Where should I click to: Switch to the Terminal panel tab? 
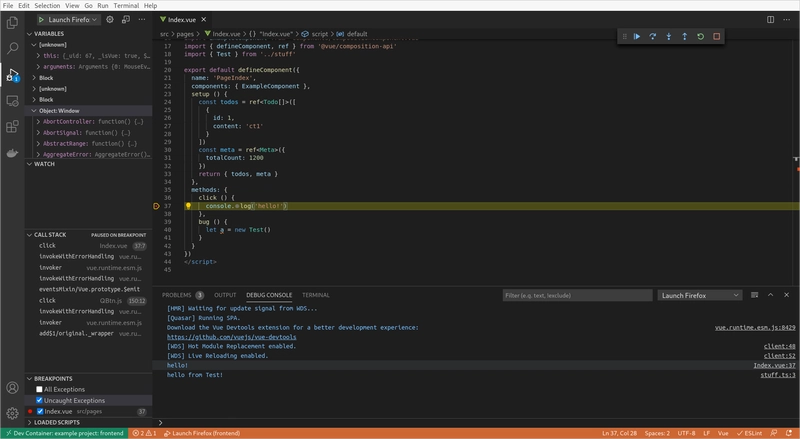tap(316, 295)
